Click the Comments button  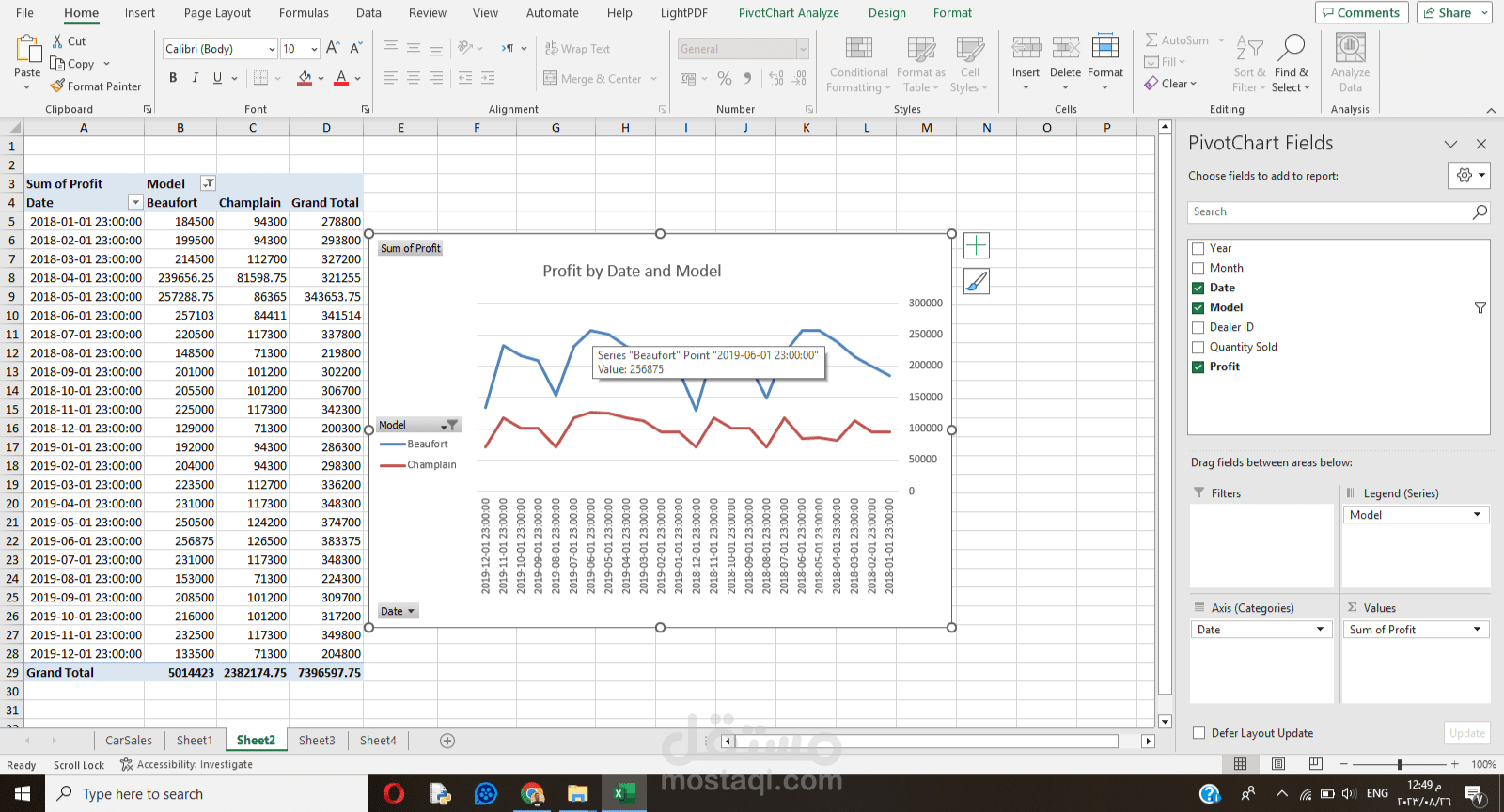pyautogui.click(x=1361, y=12)
